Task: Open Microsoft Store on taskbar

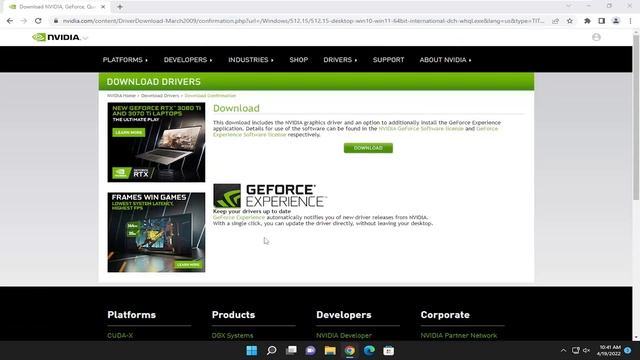Action: point(389,351)
